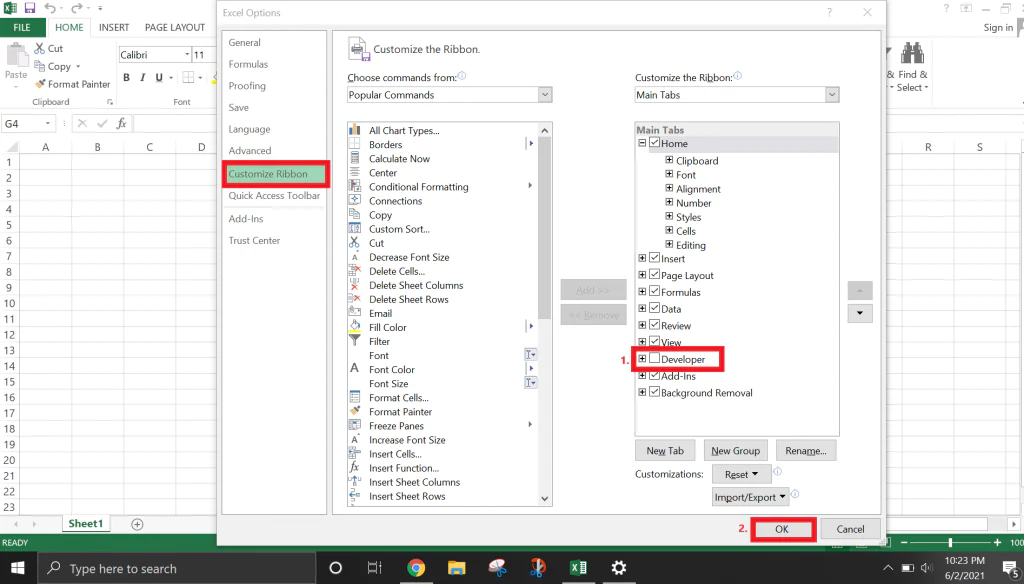The width and height of the screenshot is (1024, 584).
Task: Click the formula bar fx icon
Action: (121, 123)
